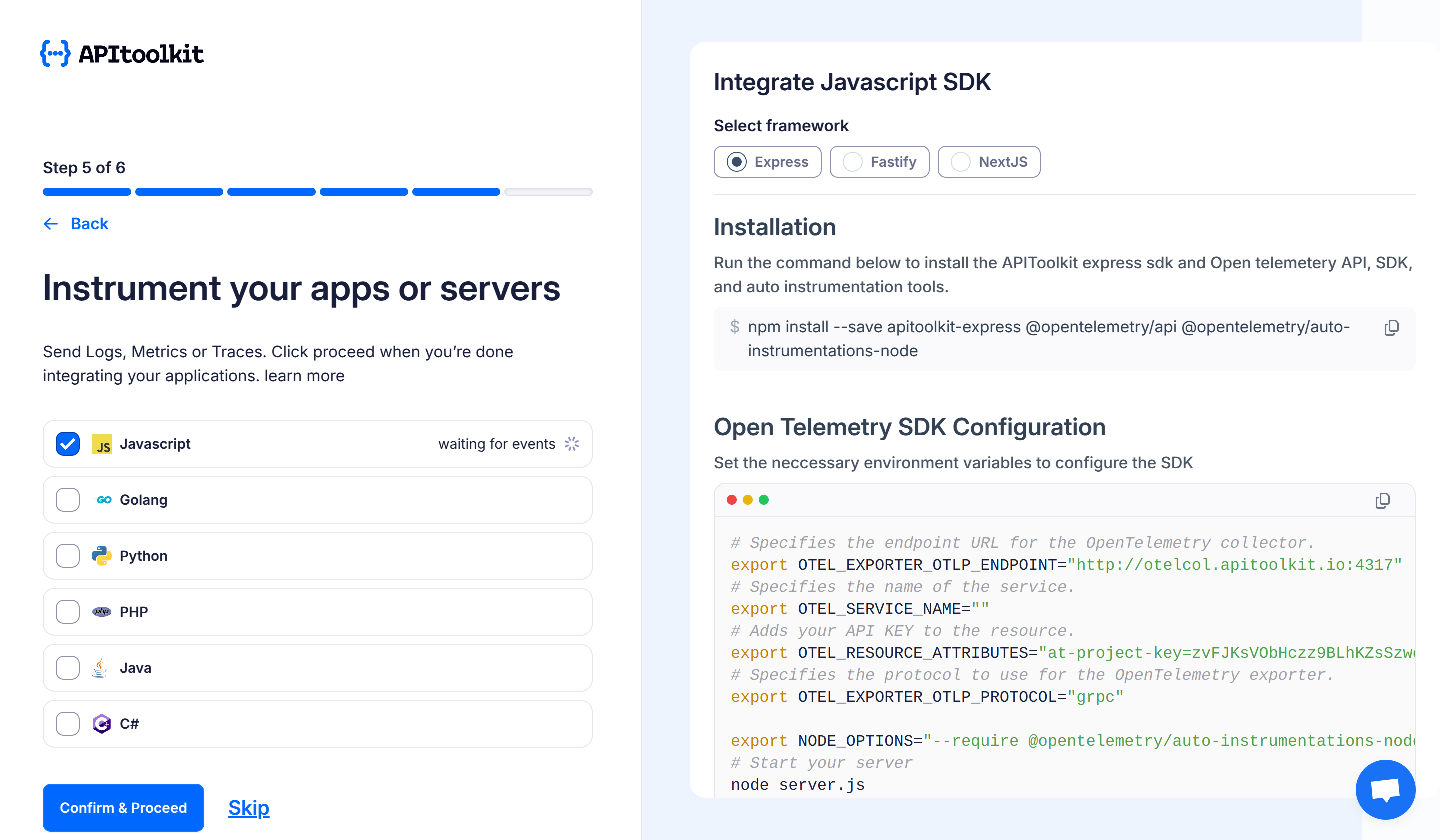Image resolution: width=1440 pixels, height=840 pixels.
Task: Click the Confirm & Proceed button
Action: pyautogui.click(x=123, y=807)
